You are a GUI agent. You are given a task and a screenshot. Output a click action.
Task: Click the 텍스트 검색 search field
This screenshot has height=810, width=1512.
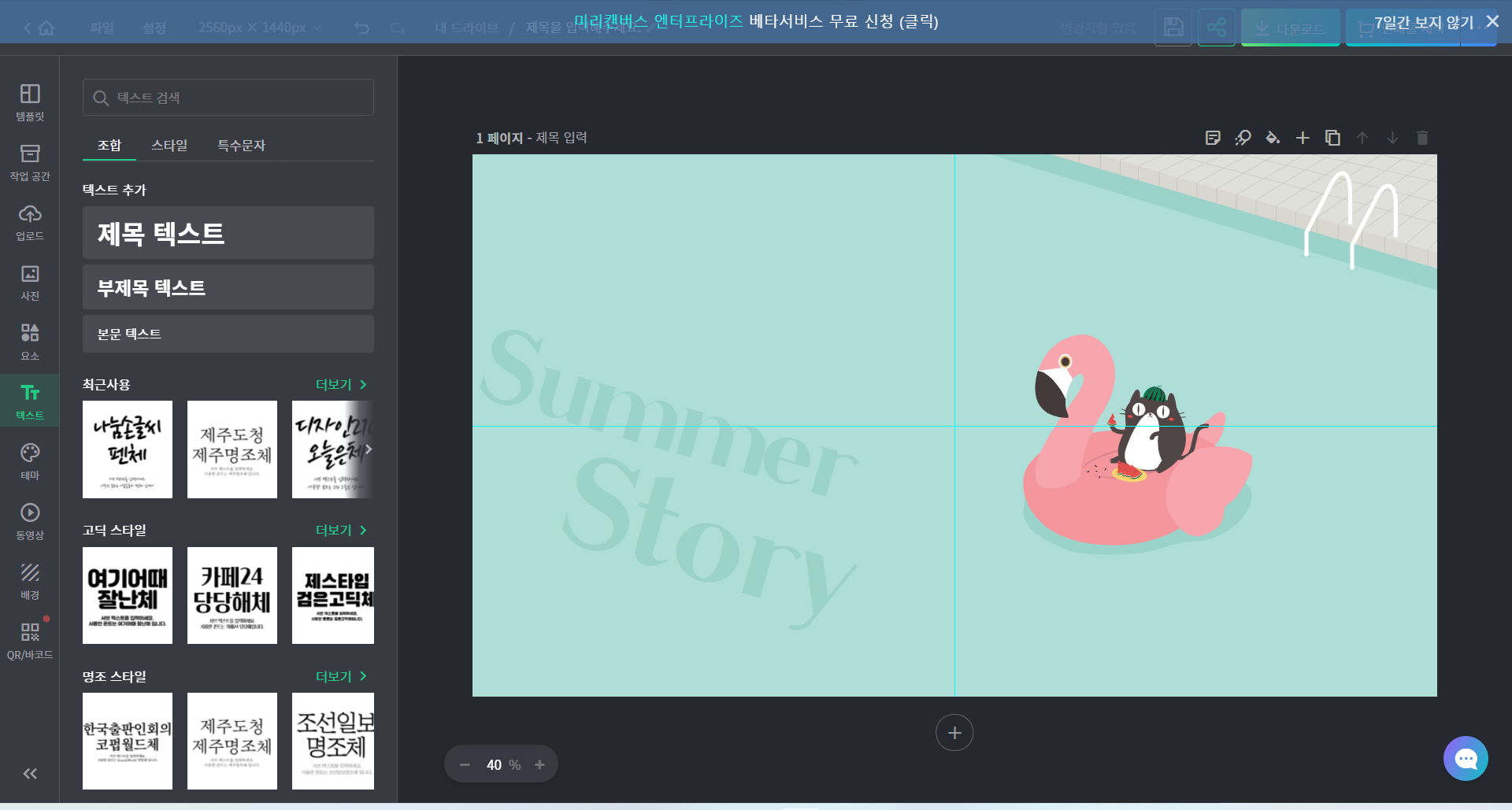coord(228,98)
